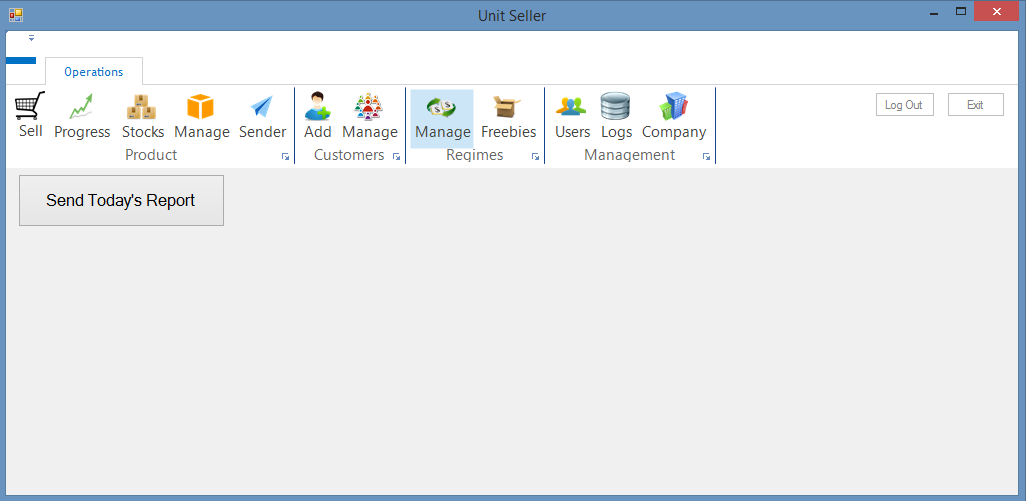The width and height of the screenshot is (1026, 501).
Task: Click the Send Today's Report button
Action: point(121,200)
